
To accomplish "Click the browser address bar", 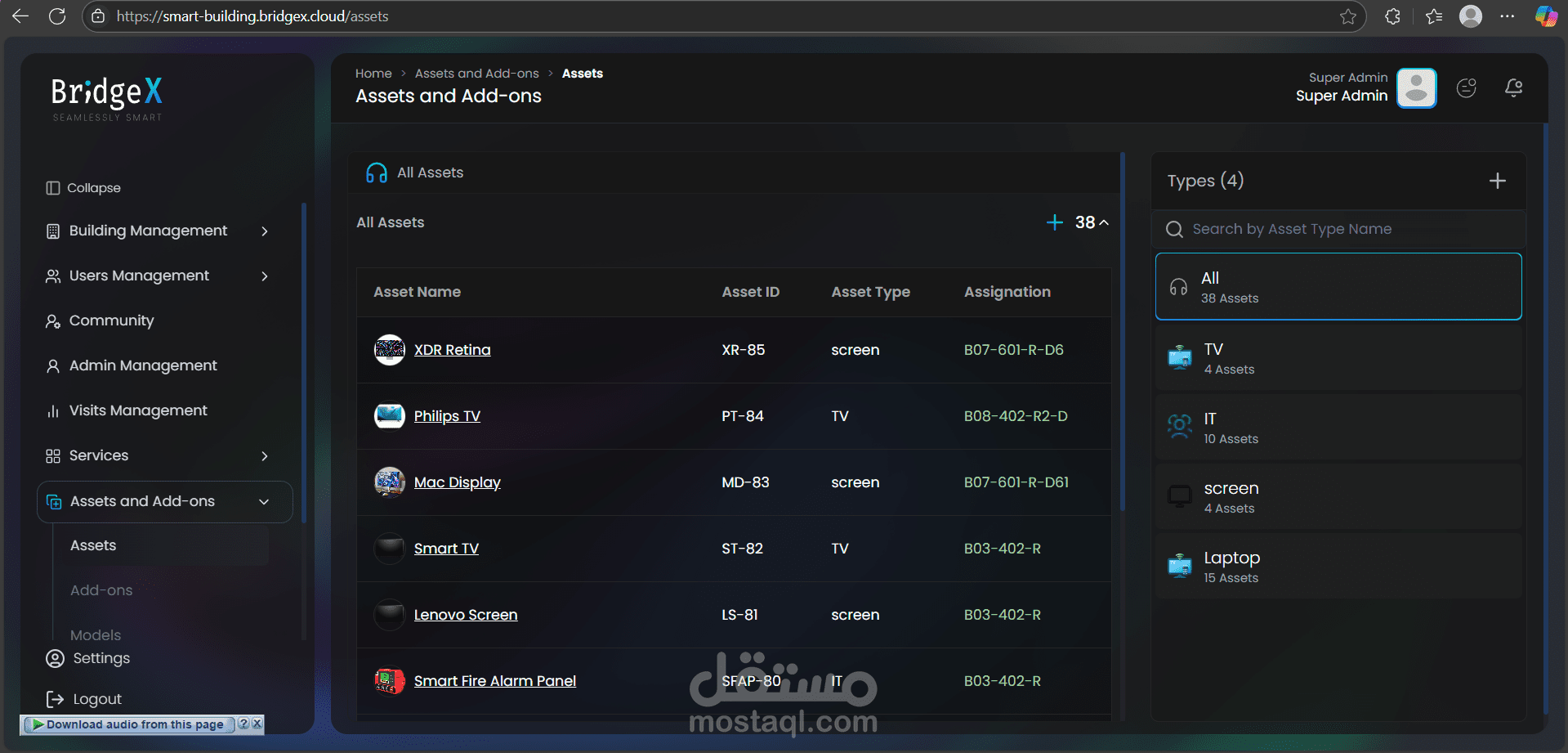I will 723,16.
